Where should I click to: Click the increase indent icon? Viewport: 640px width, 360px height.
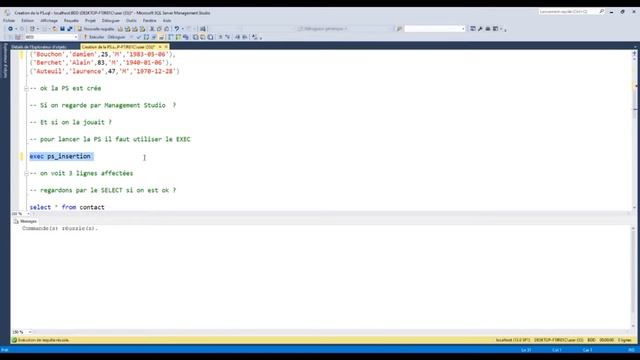tap(245, 37)
